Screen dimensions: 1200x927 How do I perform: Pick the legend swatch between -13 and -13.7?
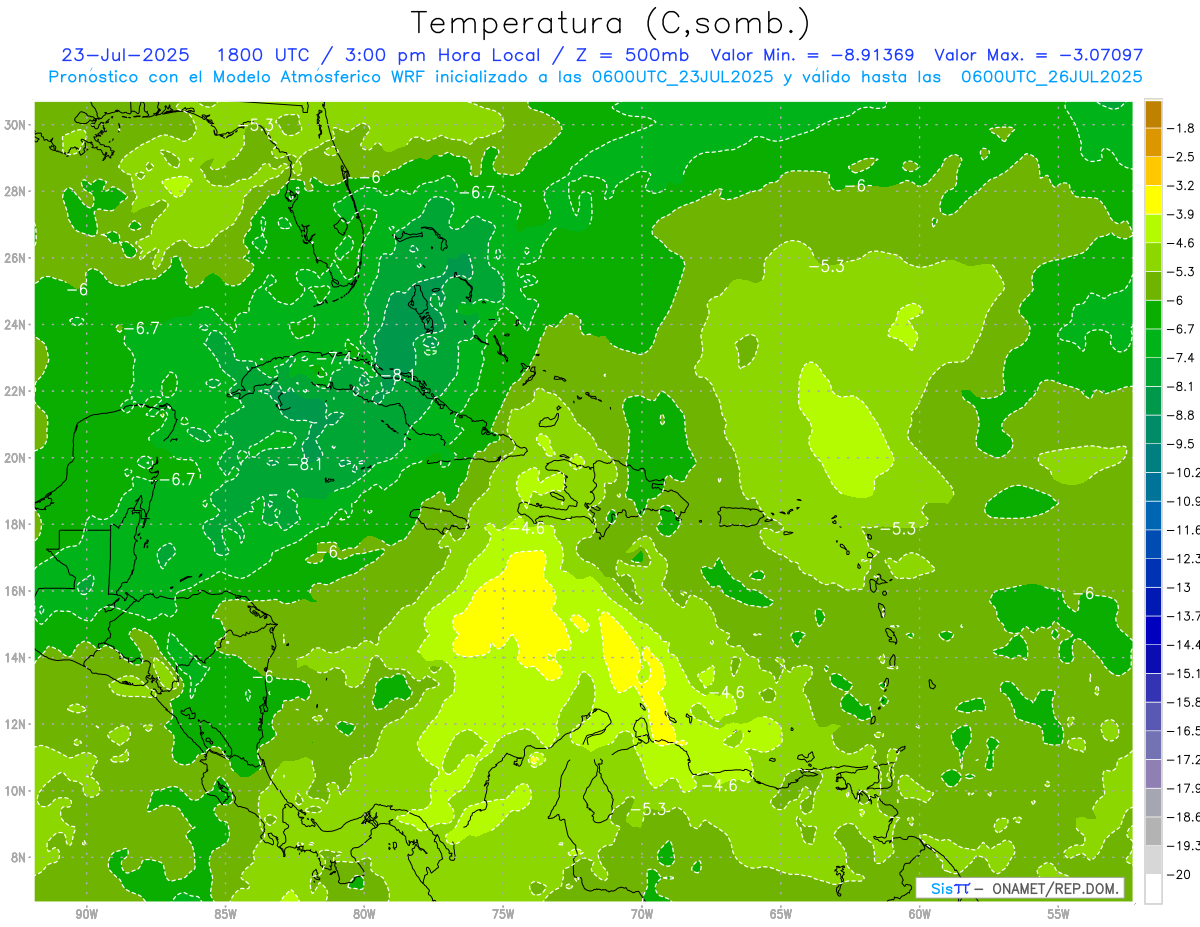pos(1153,601)
